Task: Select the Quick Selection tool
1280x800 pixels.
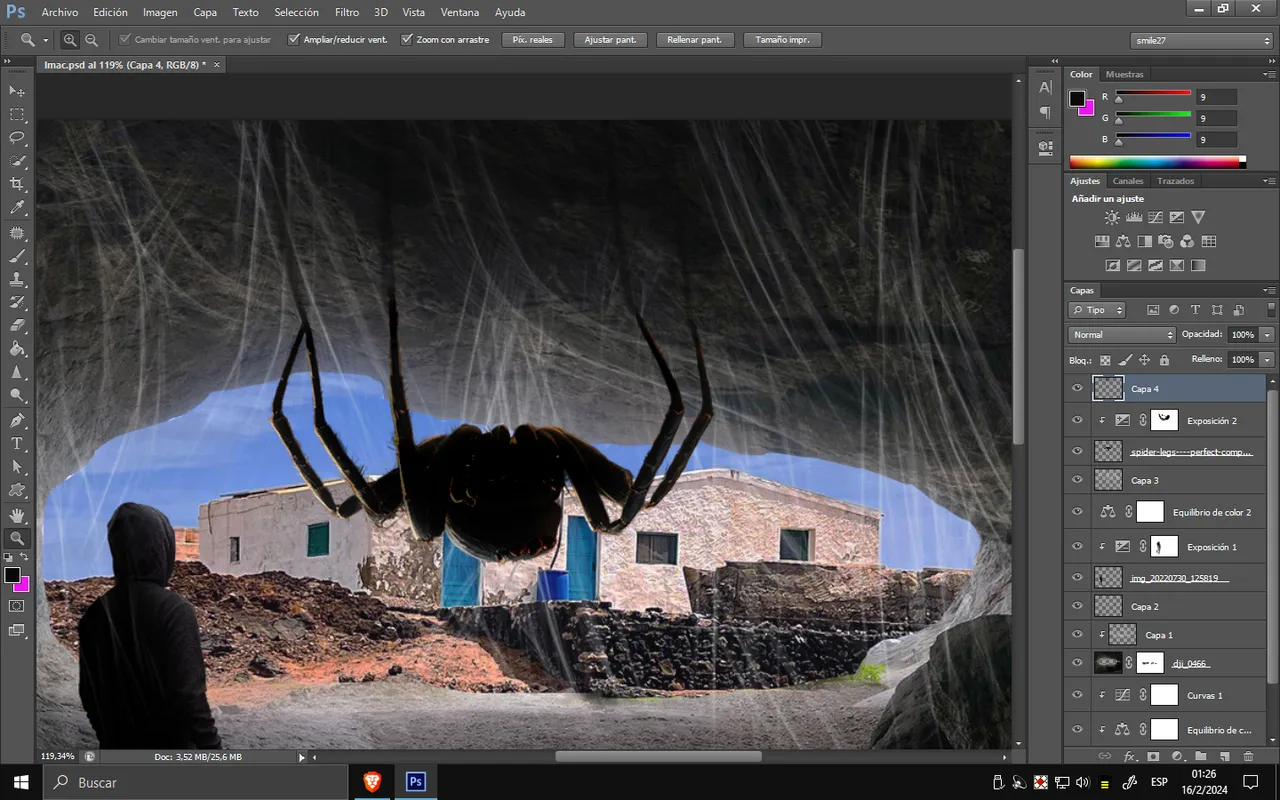Action: pyautogui.click(x=17, y=161)
